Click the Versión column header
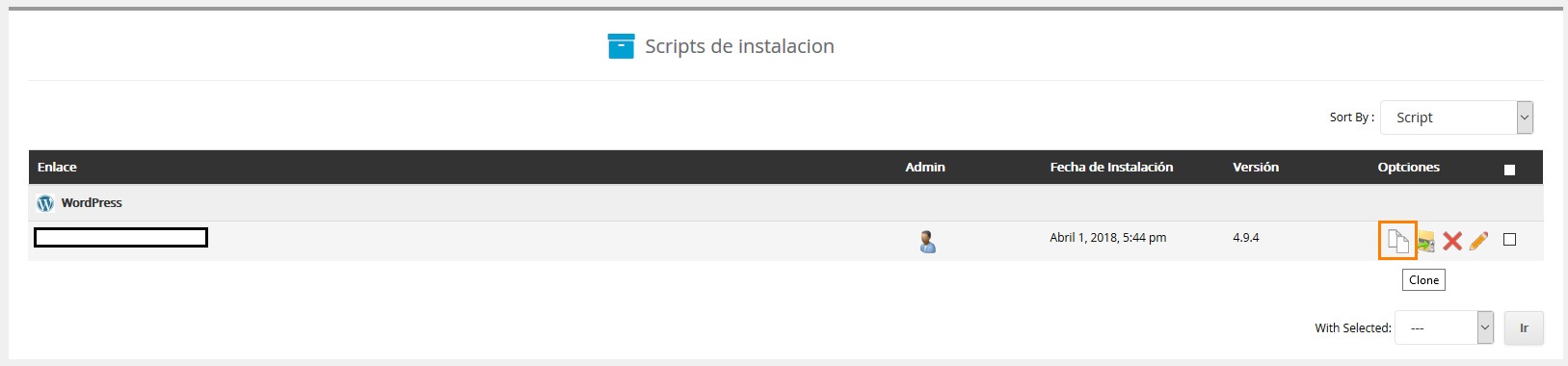 click(x=1256, y=167)
